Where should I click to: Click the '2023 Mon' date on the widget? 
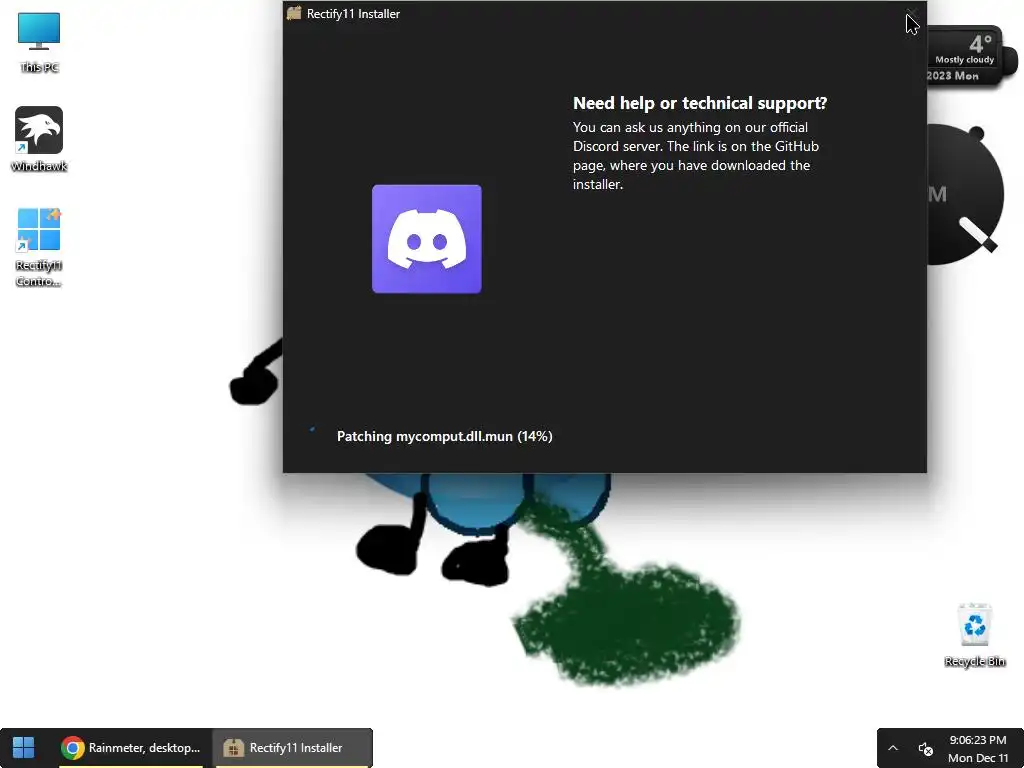(953, 76)
